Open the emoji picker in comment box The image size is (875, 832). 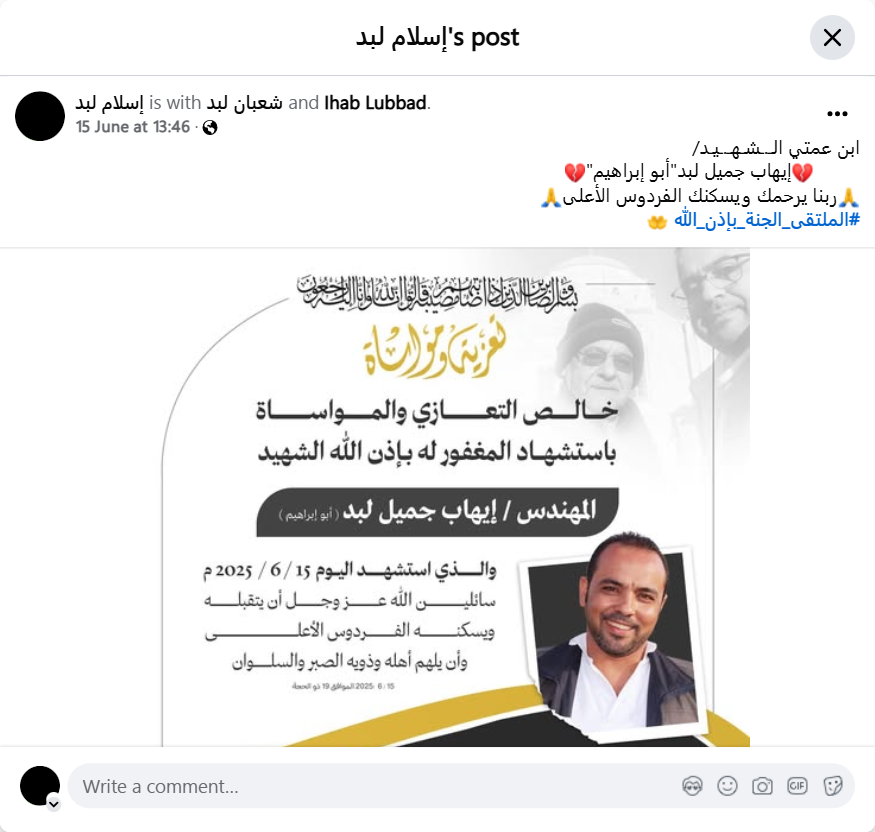click(727, 786)
